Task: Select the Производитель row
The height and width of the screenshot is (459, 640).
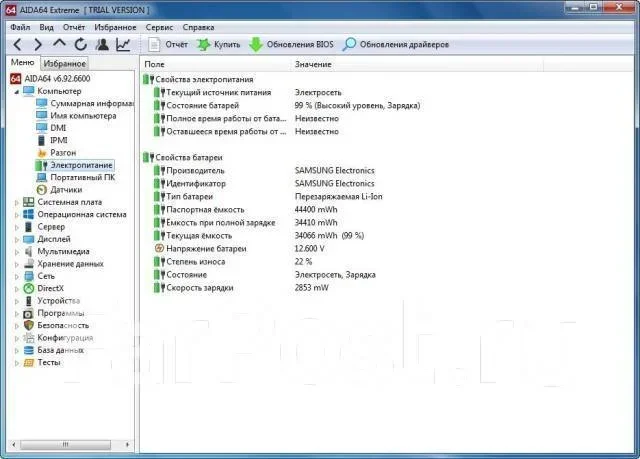Action: (x=264, y=171)
